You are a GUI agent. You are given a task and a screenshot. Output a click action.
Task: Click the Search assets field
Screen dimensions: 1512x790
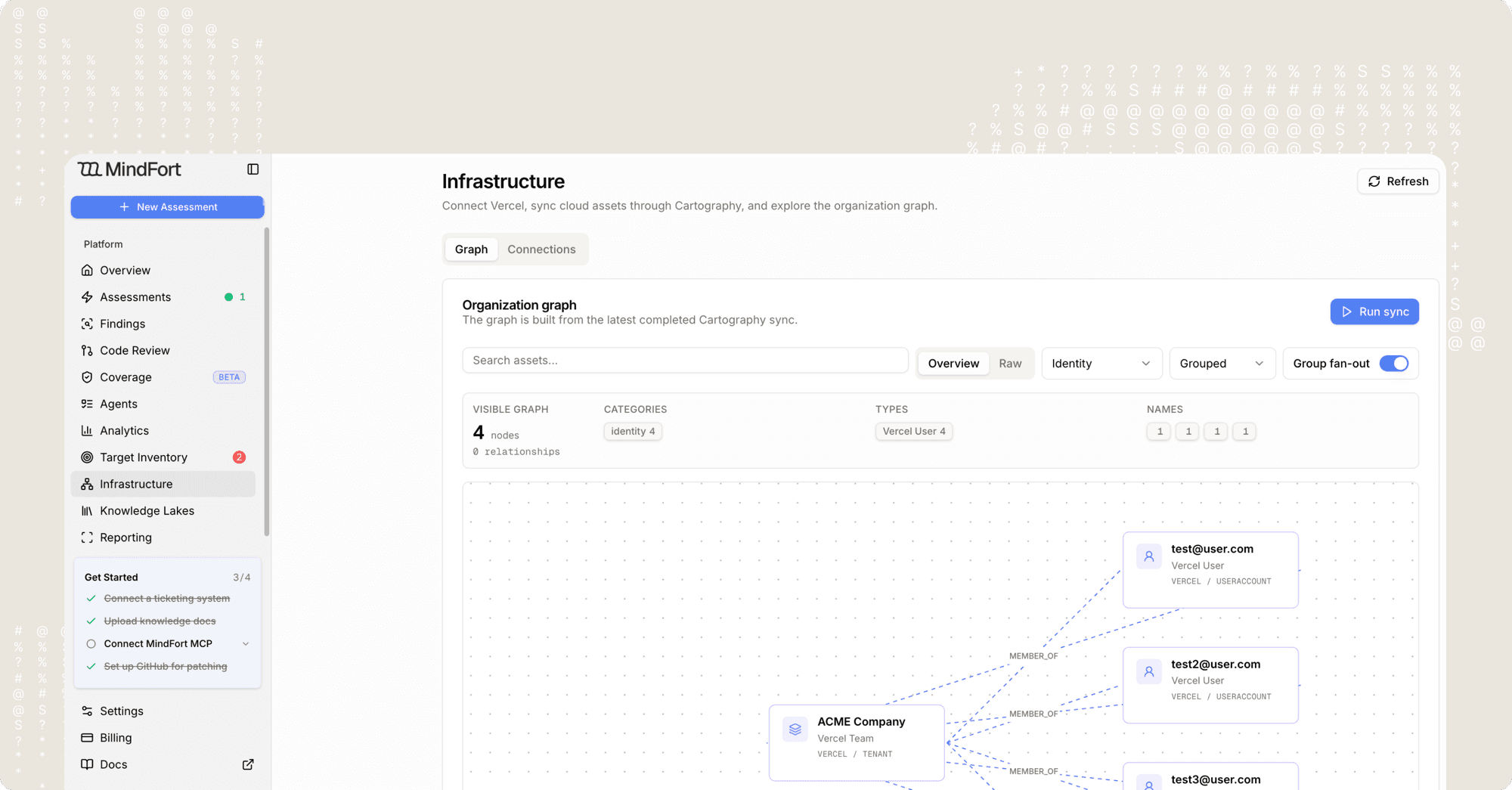(x=685, y=361)
